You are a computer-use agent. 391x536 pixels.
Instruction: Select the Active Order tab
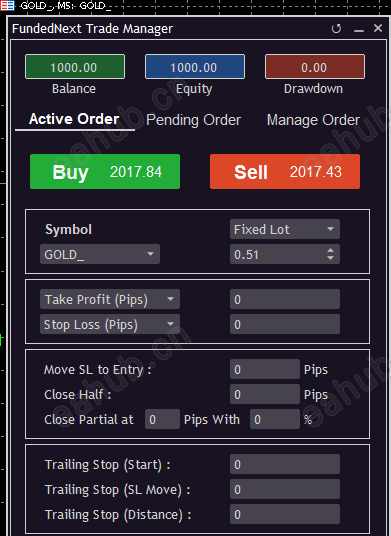pyautogui.click(x=74, y=119)
